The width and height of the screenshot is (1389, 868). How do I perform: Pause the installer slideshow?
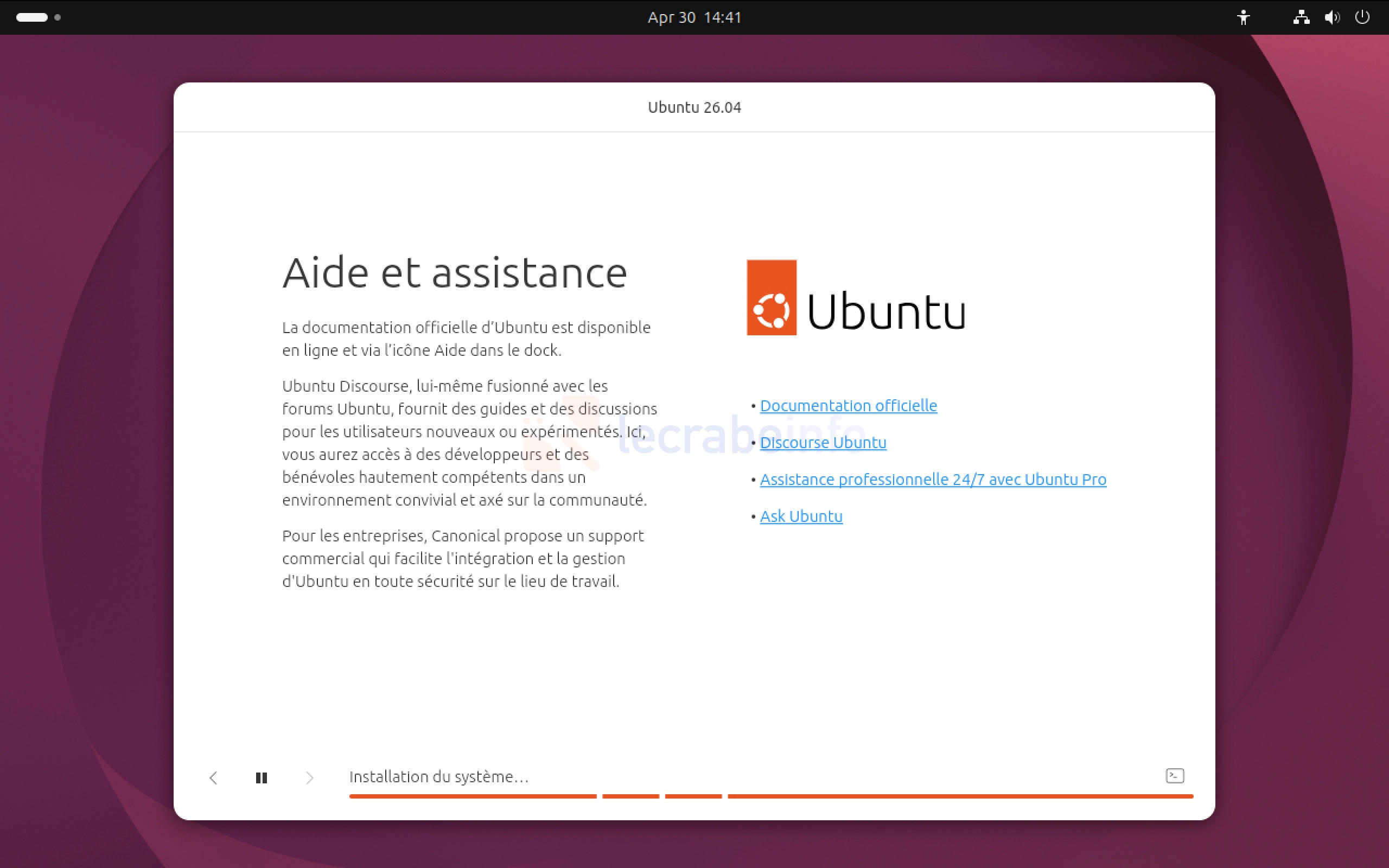(x=261, y=777)
